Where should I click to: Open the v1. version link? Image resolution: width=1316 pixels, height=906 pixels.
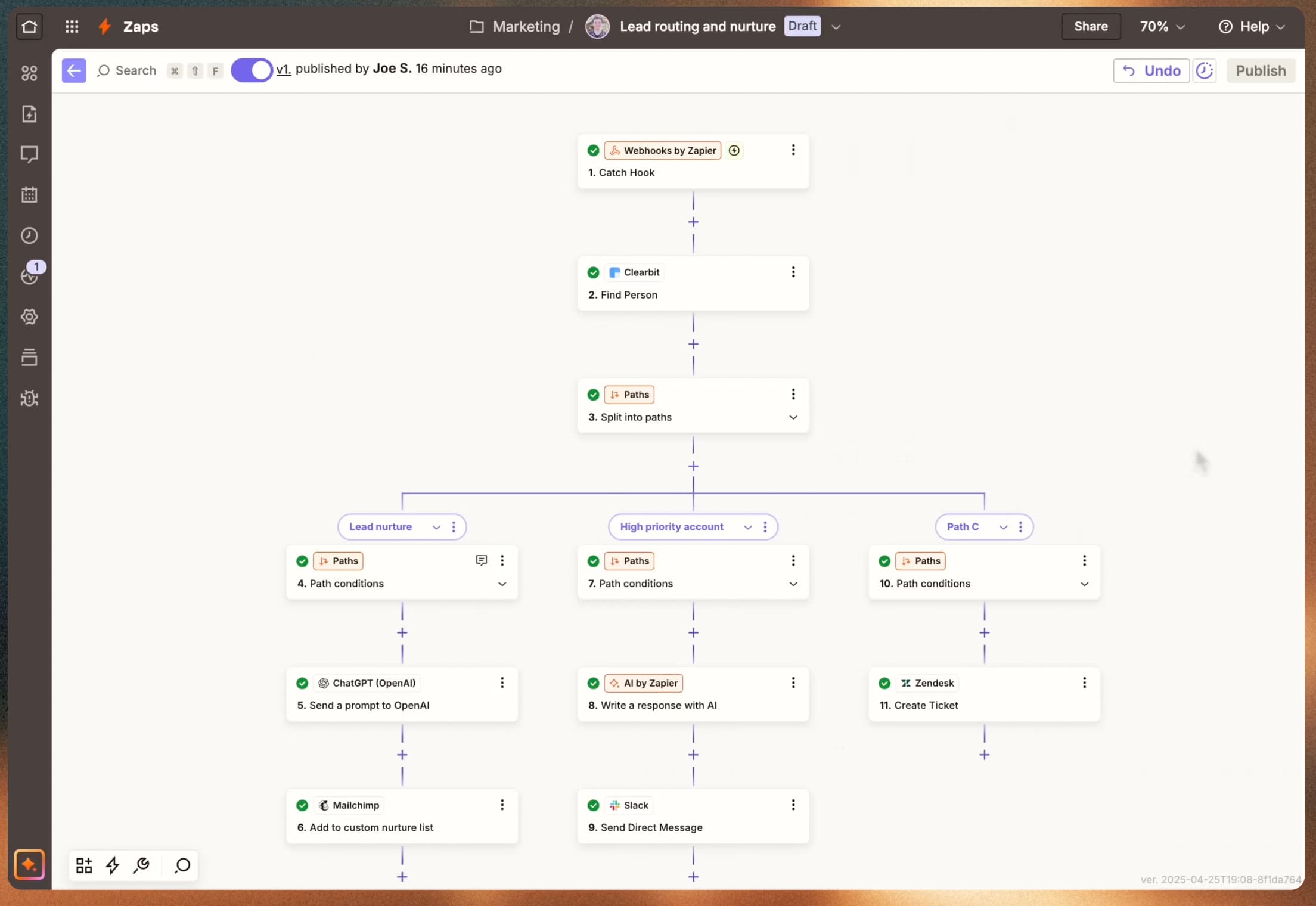pyautogui.click(x=284, y=69)
